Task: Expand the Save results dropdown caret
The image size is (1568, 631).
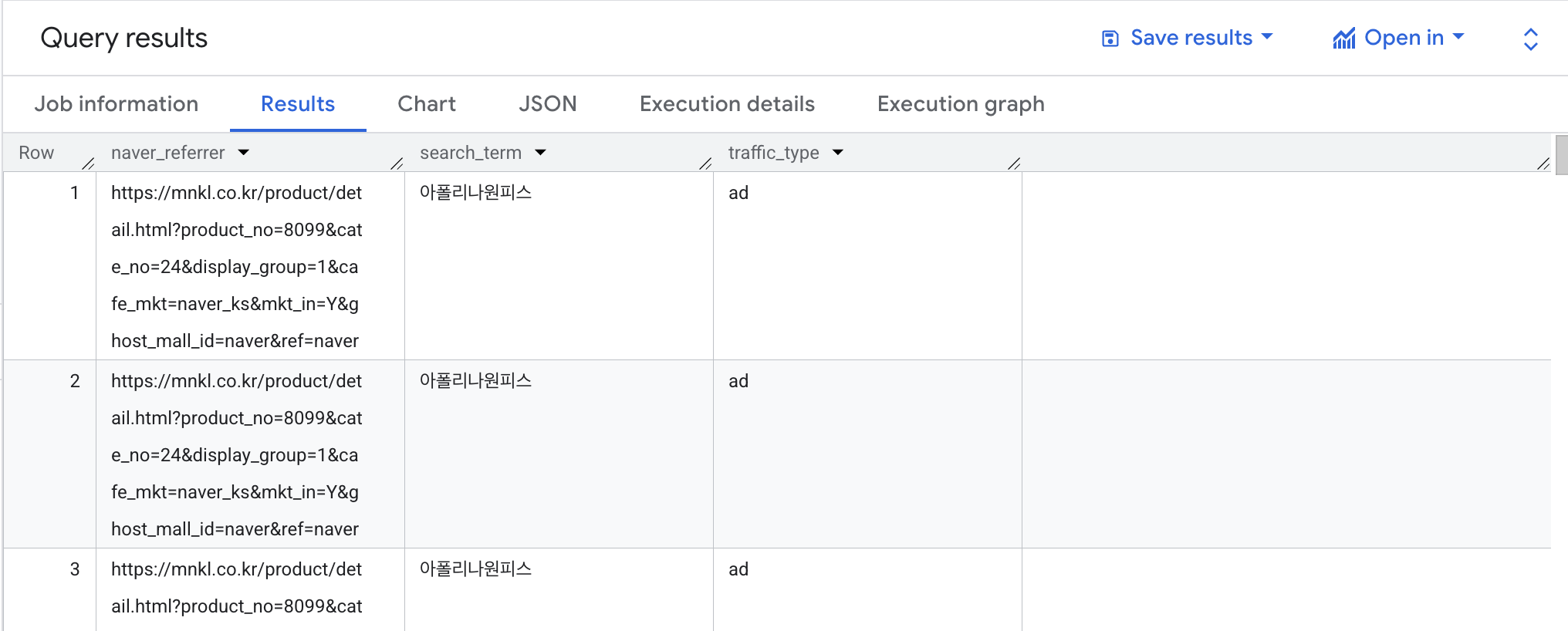Action: pos(1267,37)
